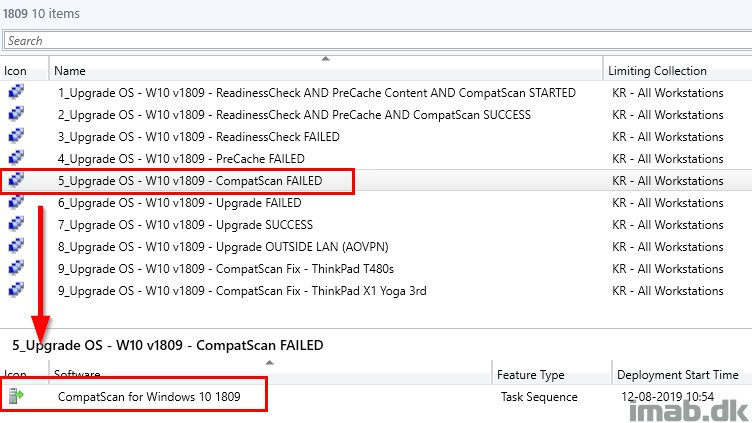Select 2_Upgrade OS ReadinessCheck AND PreCache AND CompatScan SUCCESS row
The width and height of the screenshot is (752, 423).
tap(376, 115)
